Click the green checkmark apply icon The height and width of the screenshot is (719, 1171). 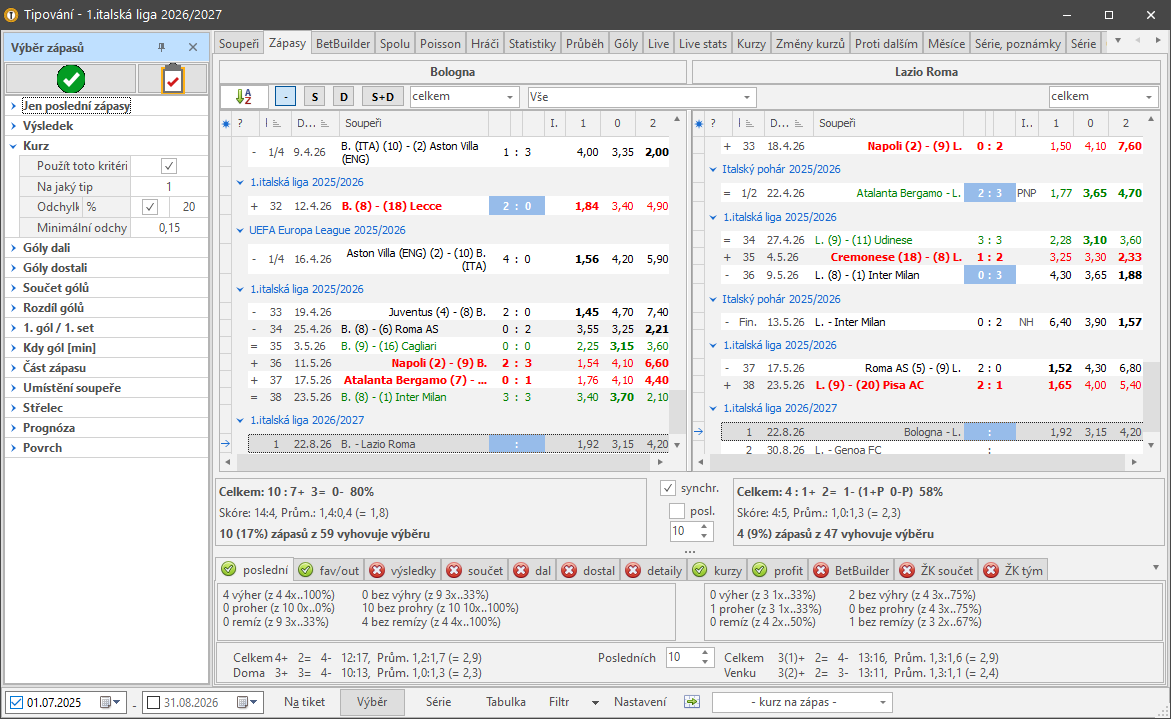(71, 78)
